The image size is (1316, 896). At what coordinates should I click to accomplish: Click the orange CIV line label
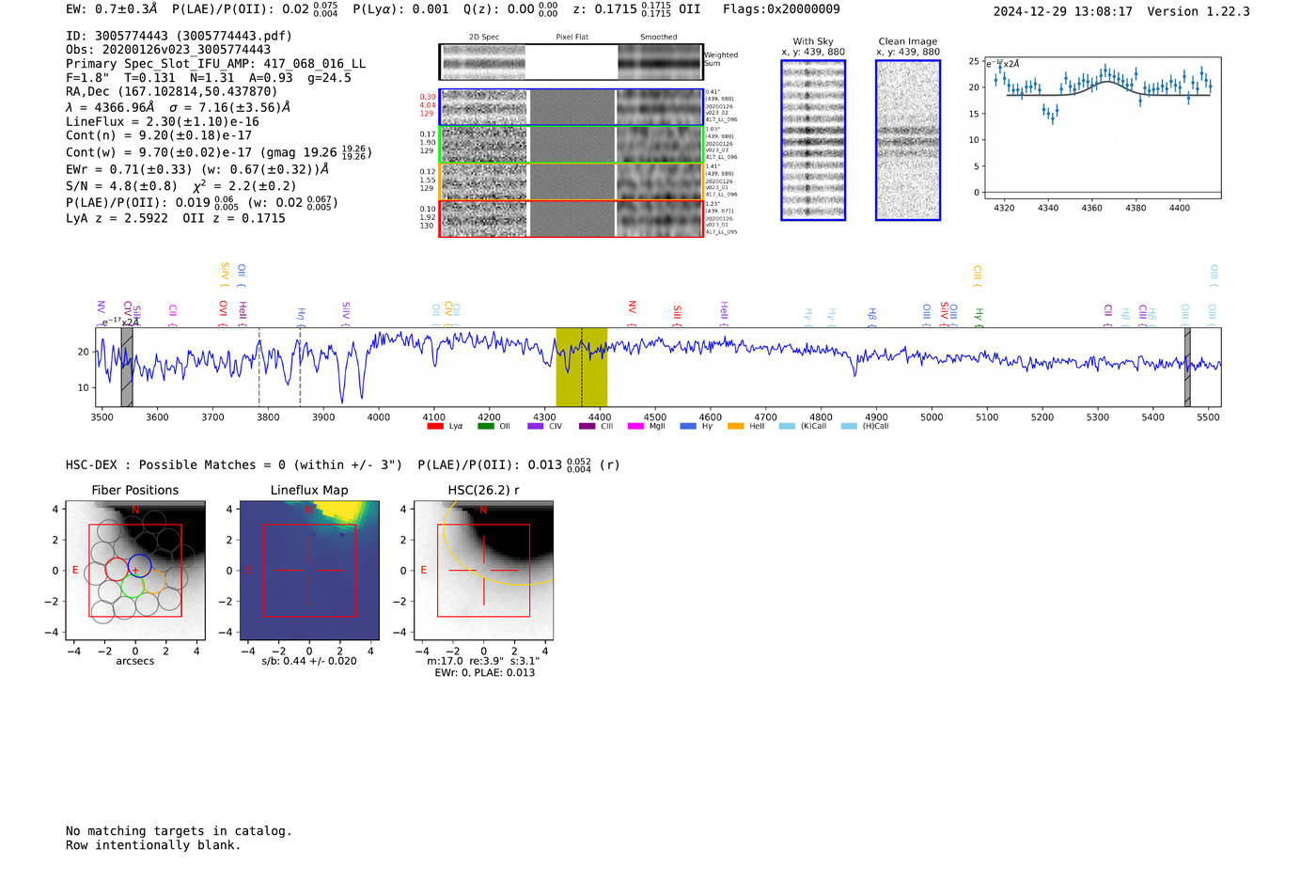coord(449,311)
